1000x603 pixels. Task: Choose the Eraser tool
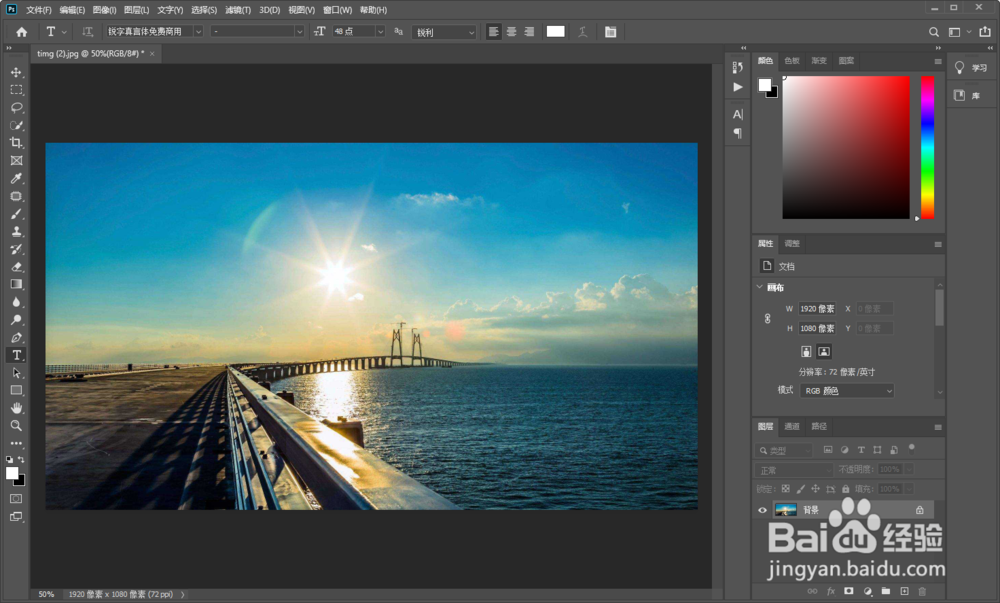coord(16,267)
